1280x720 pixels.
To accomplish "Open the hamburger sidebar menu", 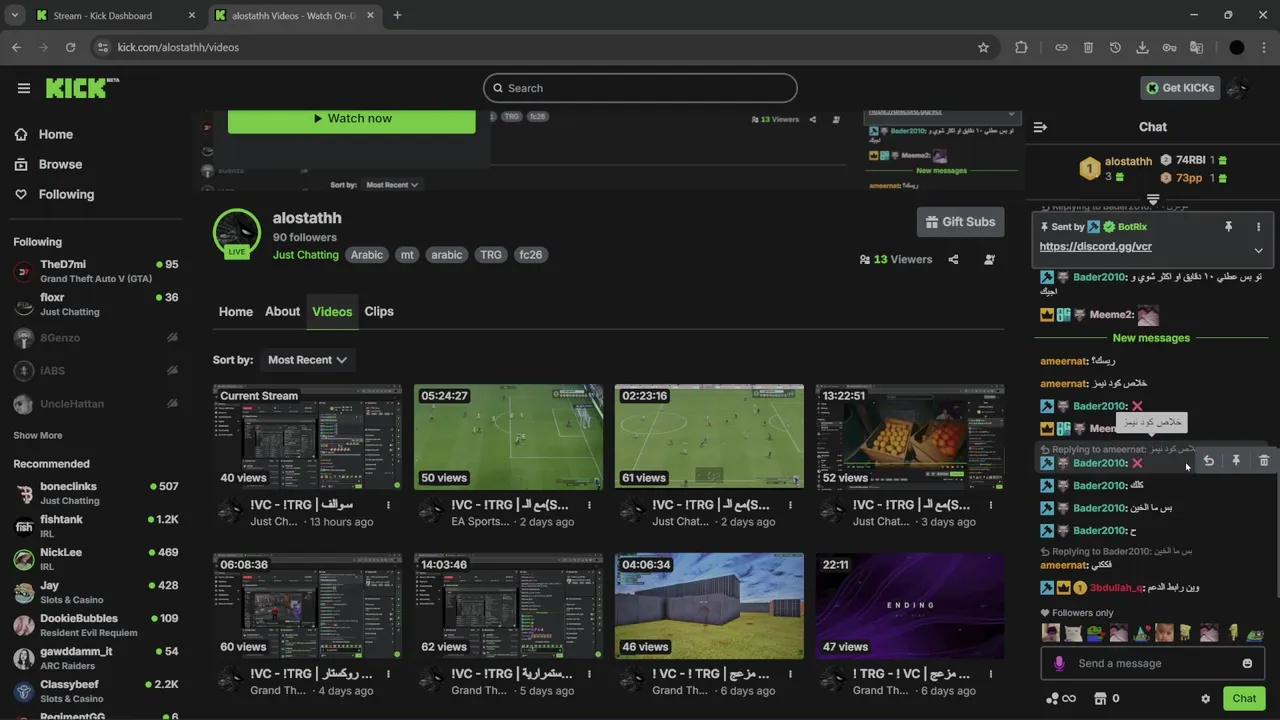I will (23, 88).
